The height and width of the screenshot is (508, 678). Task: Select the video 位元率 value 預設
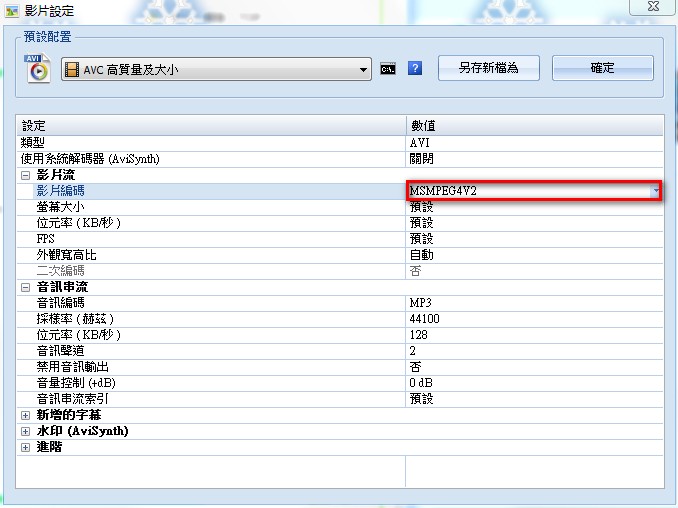coord(422,223)
